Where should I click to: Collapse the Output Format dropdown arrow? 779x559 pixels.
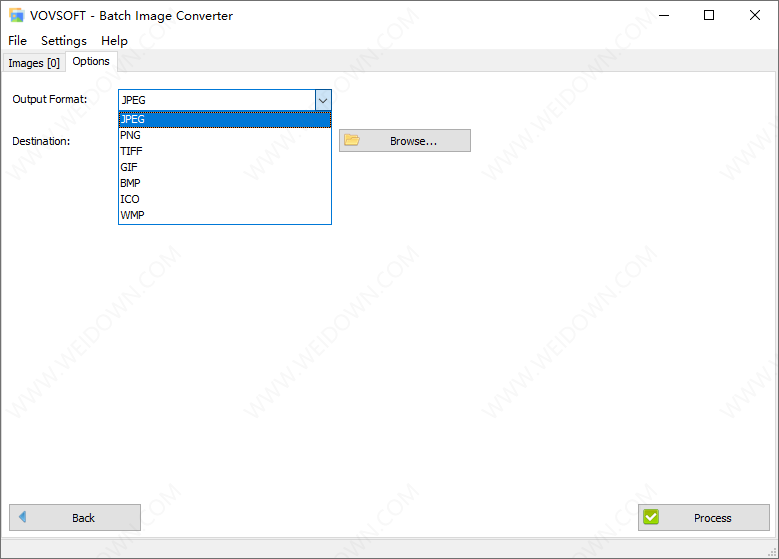(323, 100)
